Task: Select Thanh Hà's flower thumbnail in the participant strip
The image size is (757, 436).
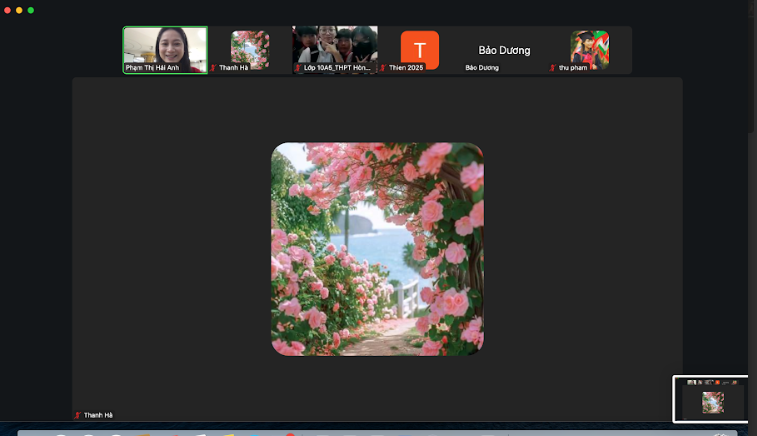Action: point(250,47)
